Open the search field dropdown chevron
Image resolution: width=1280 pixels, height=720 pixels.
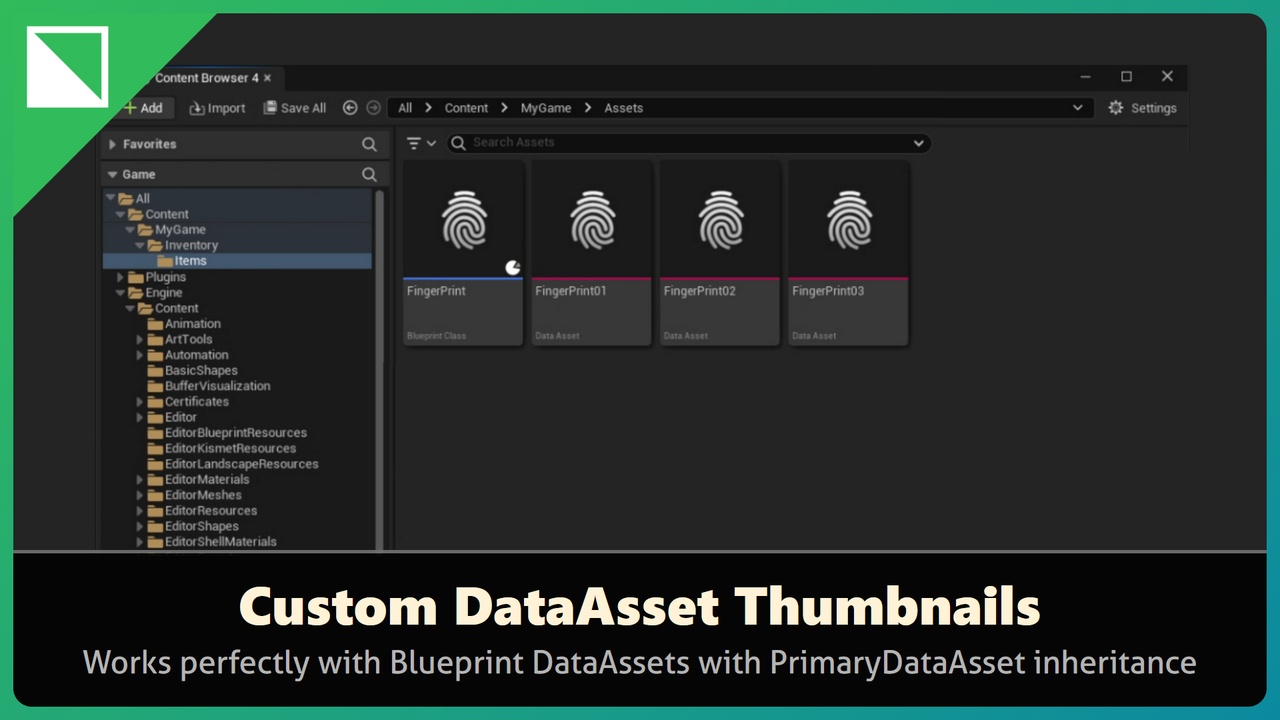918,143
